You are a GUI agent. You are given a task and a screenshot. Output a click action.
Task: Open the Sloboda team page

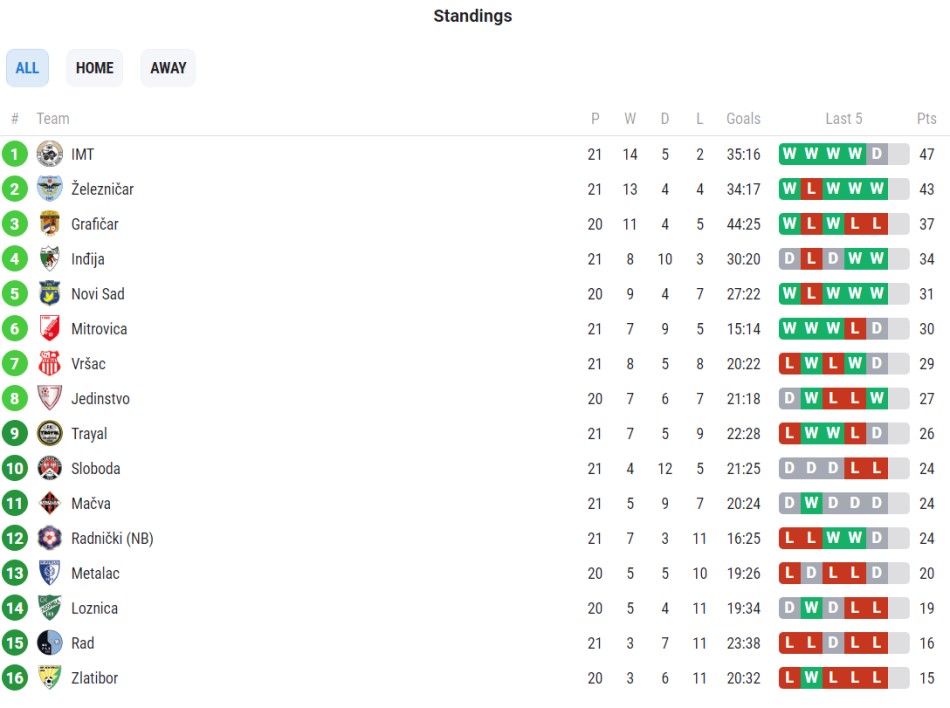pos(96,469)
